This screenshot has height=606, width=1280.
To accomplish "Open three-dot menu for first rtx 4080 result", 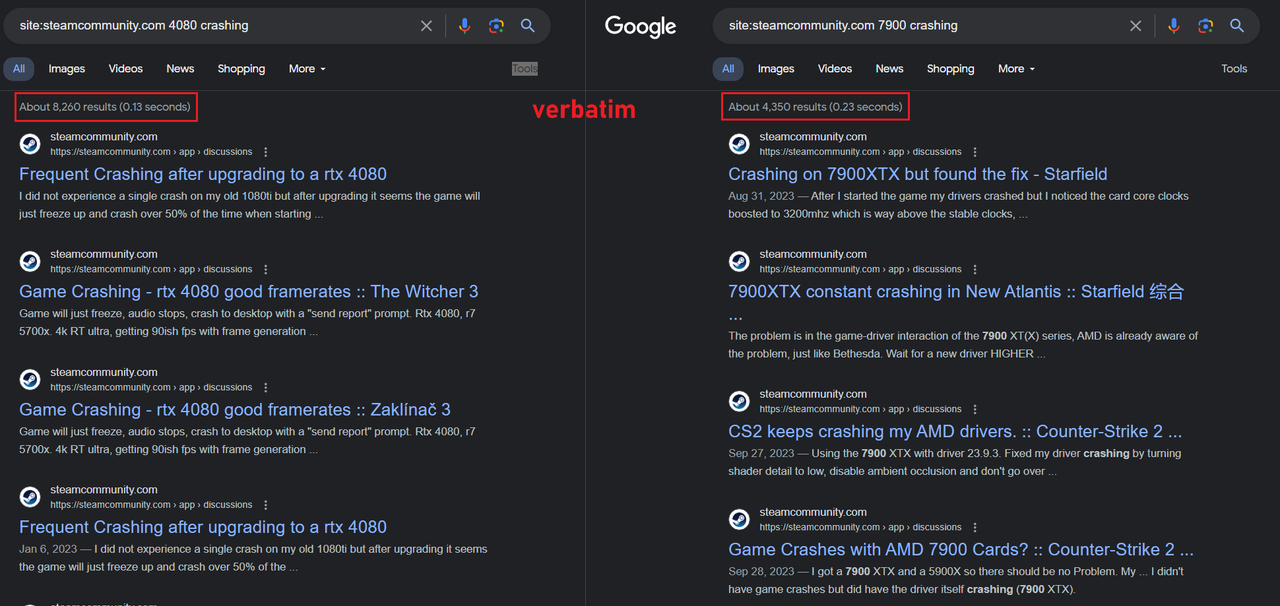I will click(266, 152).
